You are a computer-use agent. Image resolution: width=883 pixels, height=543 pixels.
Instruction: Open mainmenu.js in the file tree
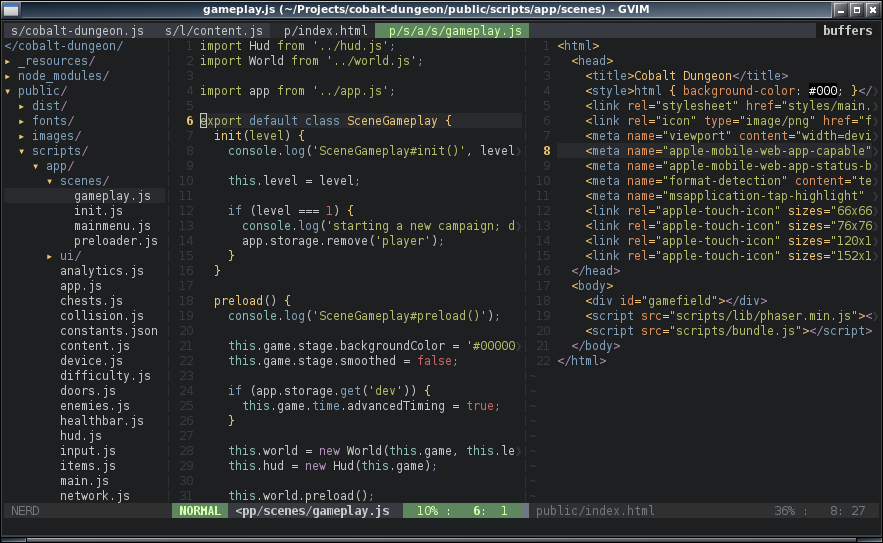112,226
